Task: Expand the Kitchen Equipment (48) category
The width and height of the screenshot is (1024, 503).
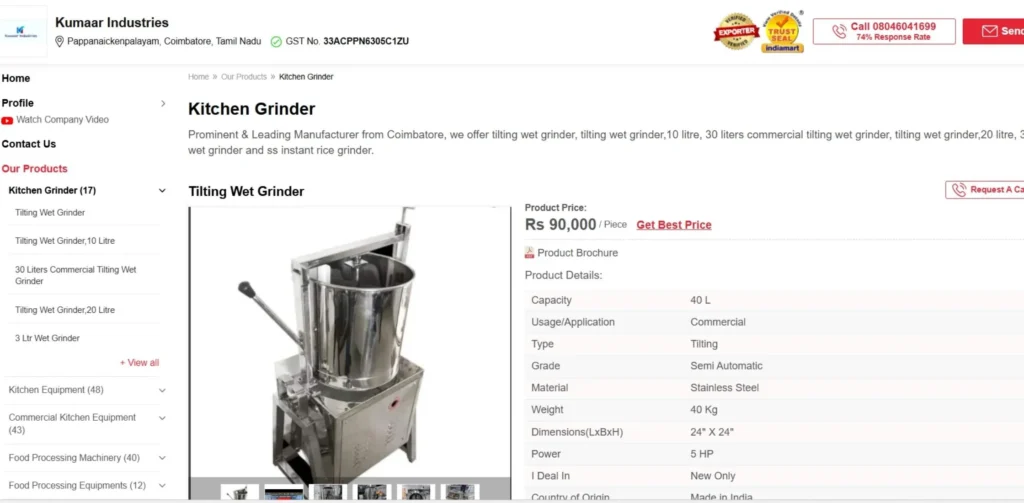Action: (x=163, y=390)
